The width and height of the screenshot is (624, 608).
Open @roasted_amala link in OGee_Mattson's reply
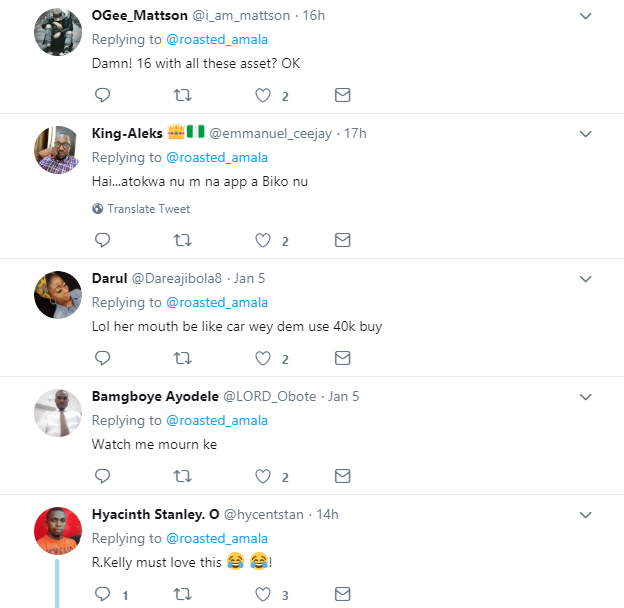(217, 39)
